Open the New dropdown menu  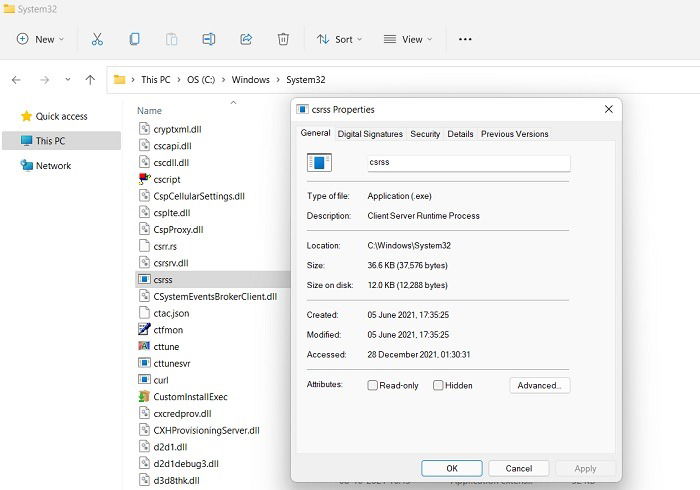coord(40,39)
